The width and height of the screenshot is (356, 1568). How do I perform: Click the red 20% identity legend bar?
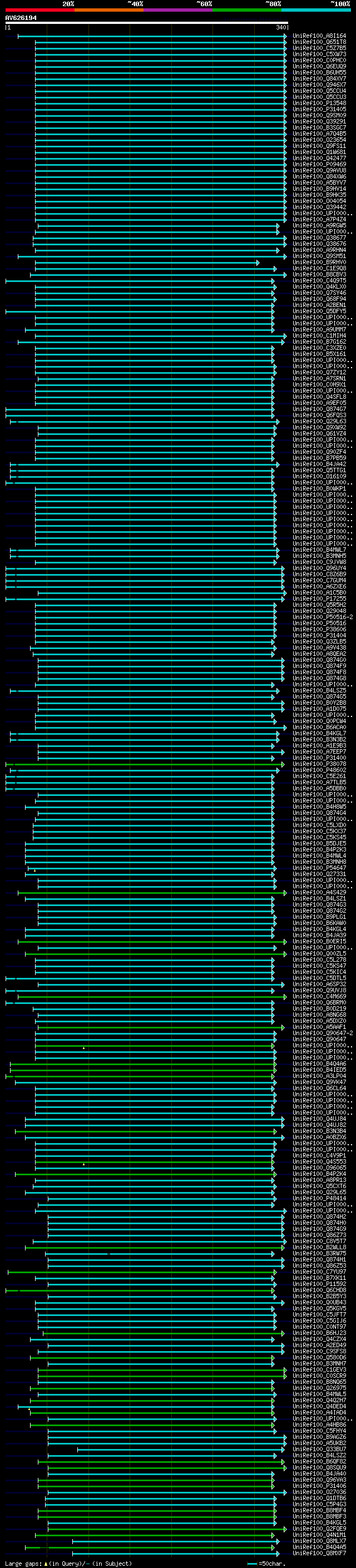coord(39,10)
